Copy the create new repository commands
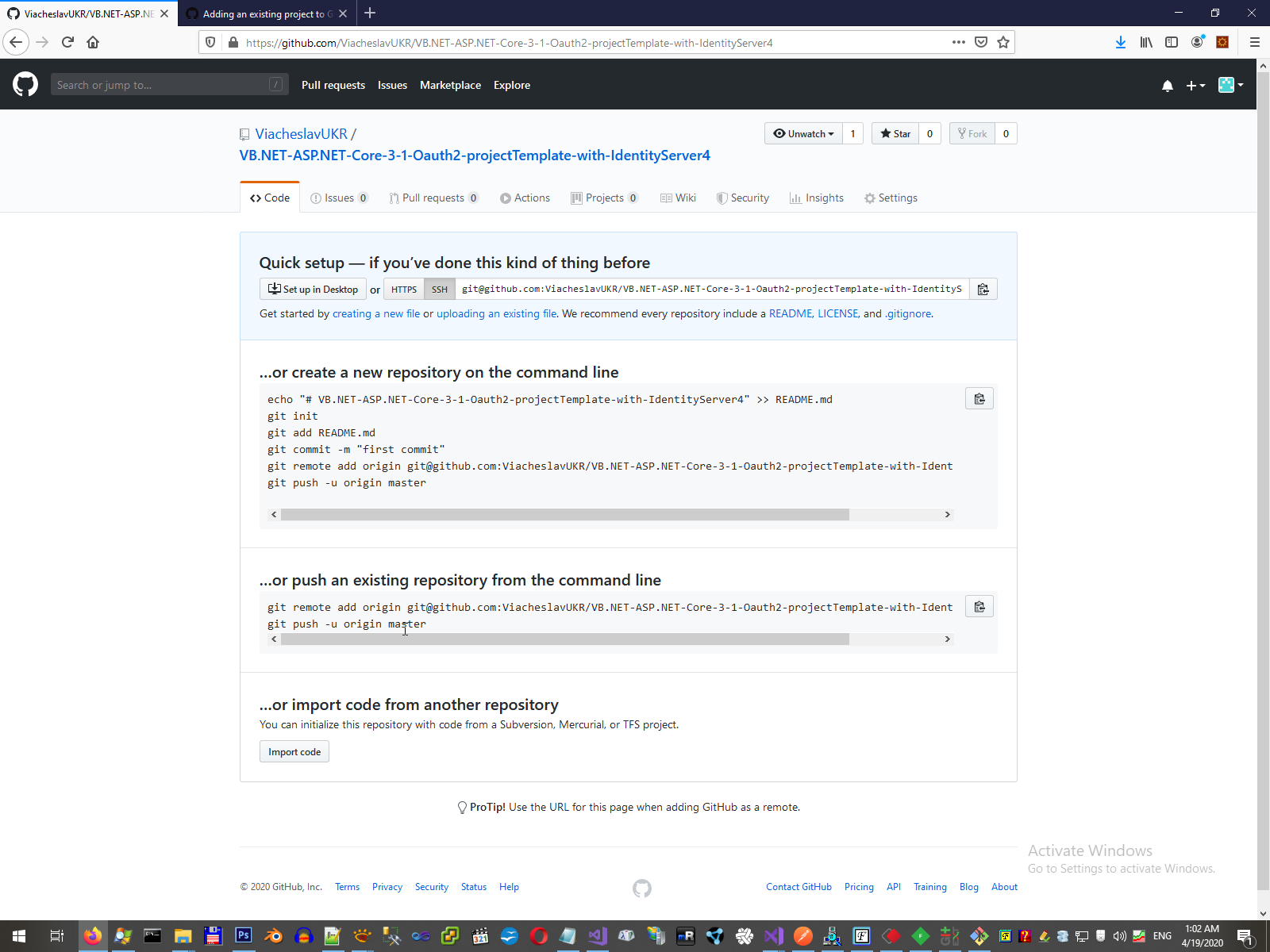Viewport: 1270px width, 952px height. (x=979, y=399)
